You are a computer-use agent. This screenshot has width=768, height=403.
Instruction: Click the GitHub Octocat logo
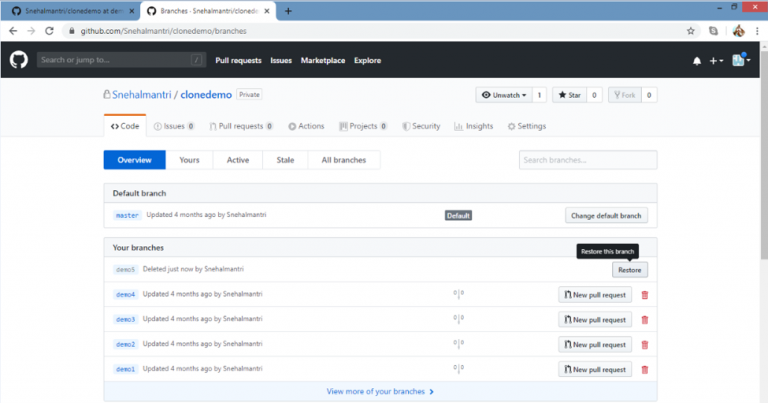[18, 60]
